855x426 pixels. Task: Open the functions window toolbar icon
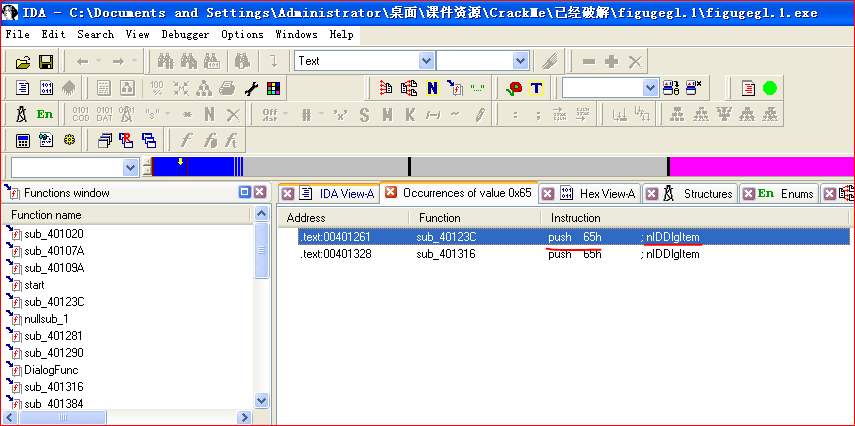point(454,88)
